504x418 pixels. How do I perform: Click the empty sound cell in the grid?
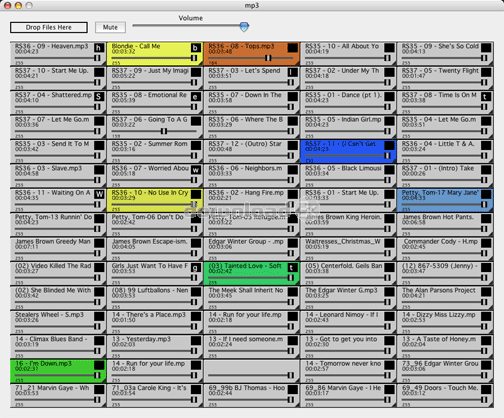pyautogui.click(x=251, y=371)
